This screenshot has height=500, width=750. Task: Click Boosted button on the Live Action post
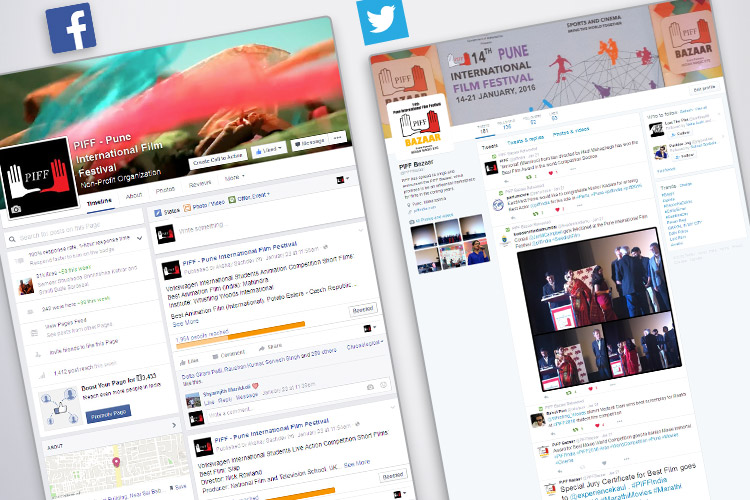click(x=393, y=476)
